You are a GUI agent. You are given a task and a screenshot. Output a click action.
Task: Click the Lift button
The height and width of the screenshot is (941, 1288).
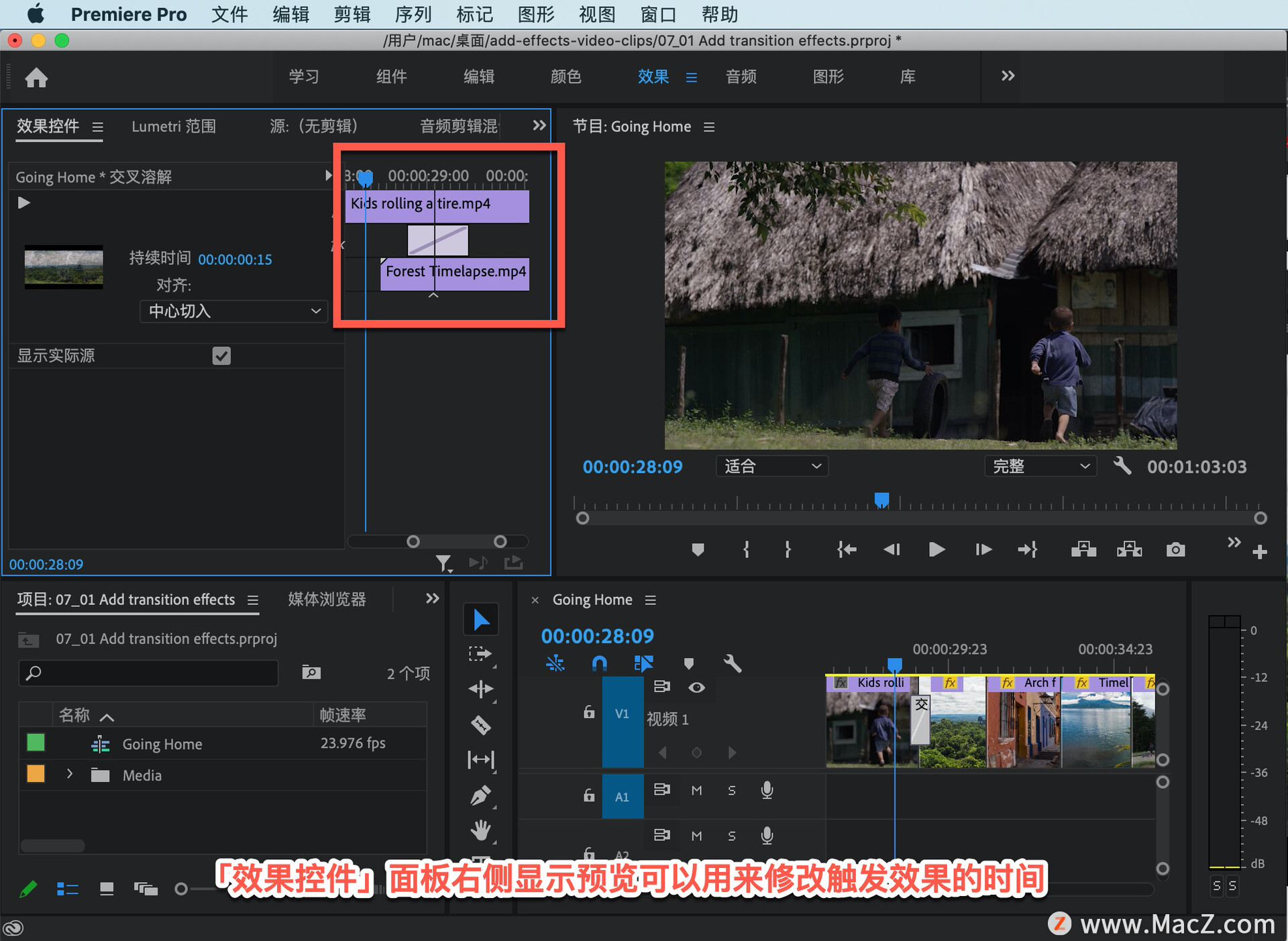coord(1083,550)
